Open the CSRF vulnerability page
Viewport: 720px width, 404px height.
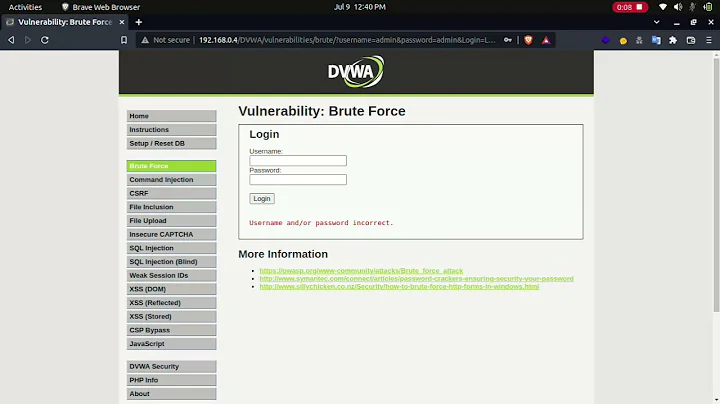[171, 193]
